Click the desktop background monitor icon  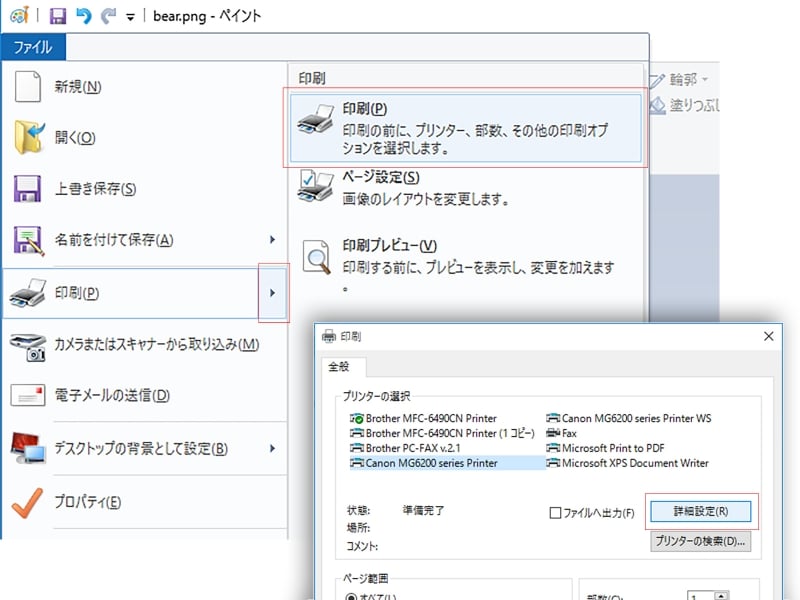pyautogui.click(x=28, y=448)
